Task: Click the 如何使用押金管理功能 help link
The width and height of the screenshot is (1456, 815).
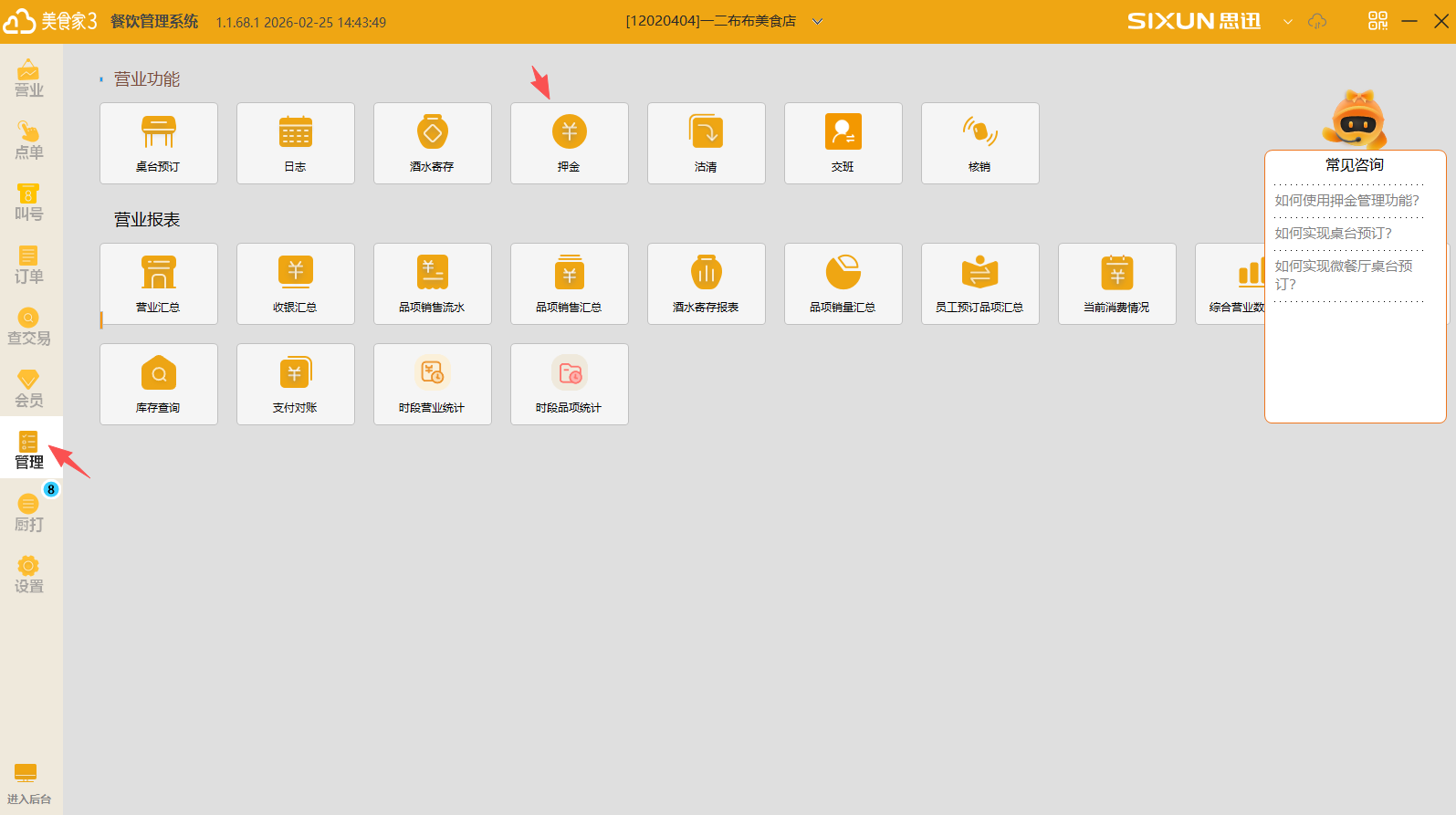Action: click(x=1346, y=201)
